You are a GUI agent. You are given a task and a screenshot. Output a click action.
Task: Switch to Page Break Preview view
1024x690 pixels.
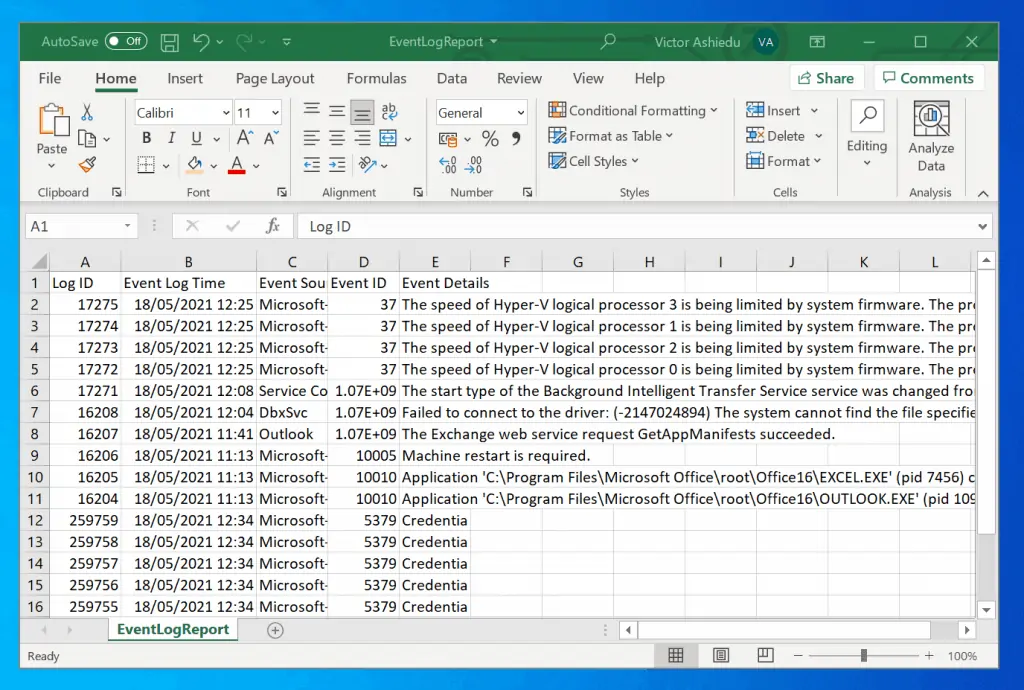[765, 656]
